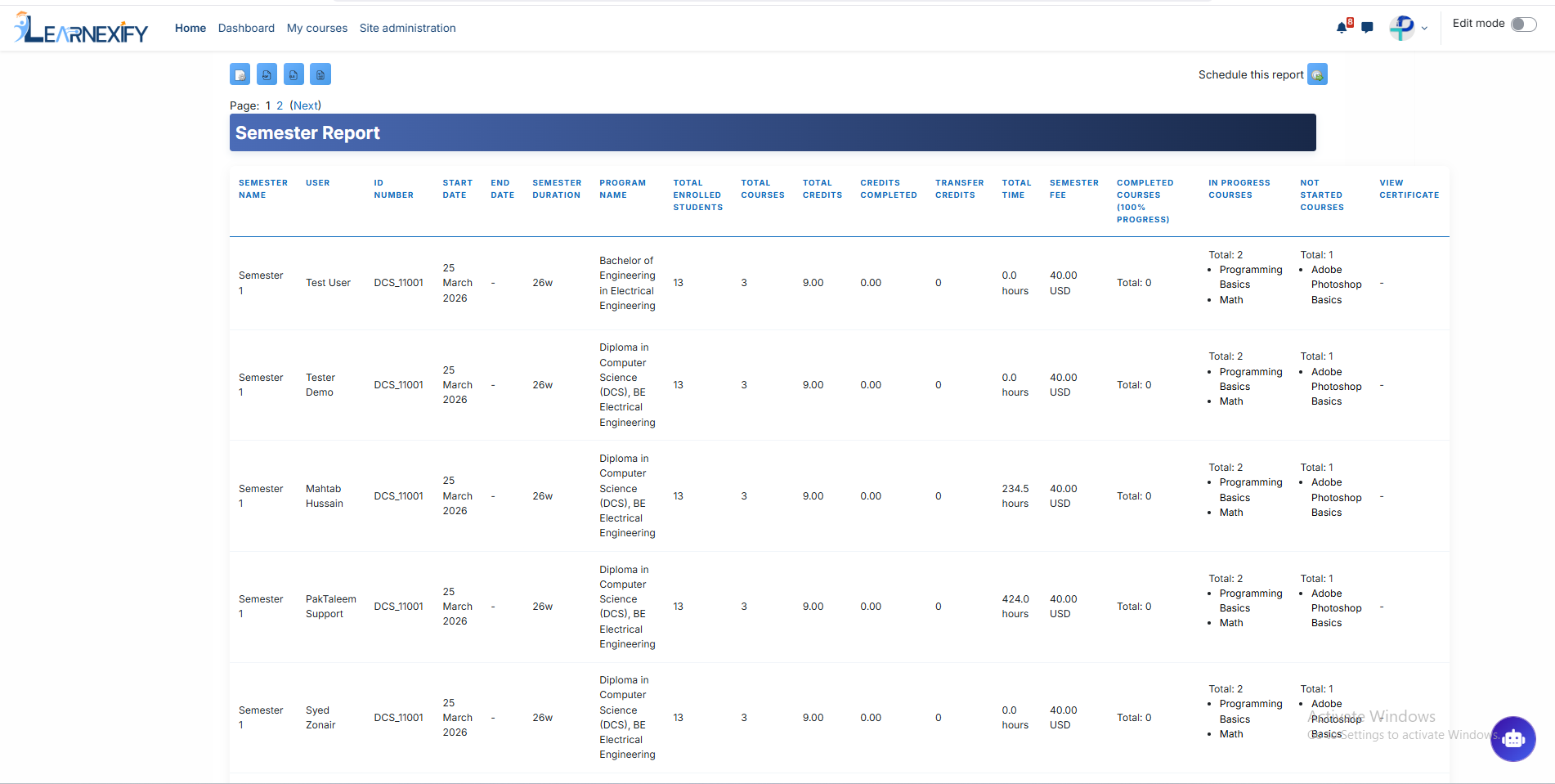This screenshot has height=784, width=1555.
Task: Open the Dashboard menu item
Action: [x=246, y=28]
